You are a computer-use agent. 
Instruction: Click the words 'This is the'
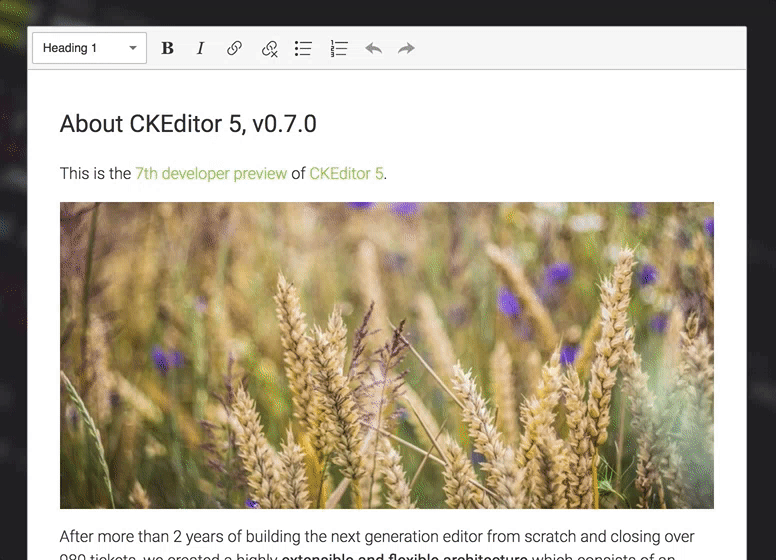tap(95, 174)
